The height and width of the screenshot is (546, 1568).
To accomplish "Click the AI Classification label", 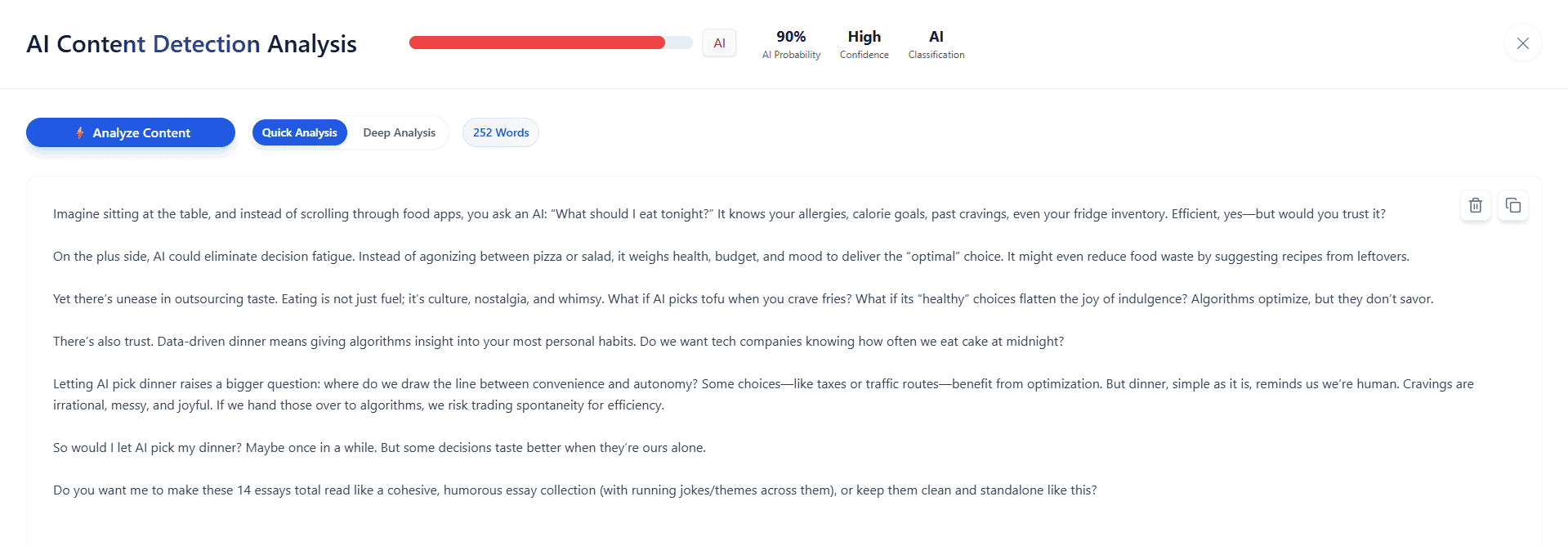I will coord(936,44).
